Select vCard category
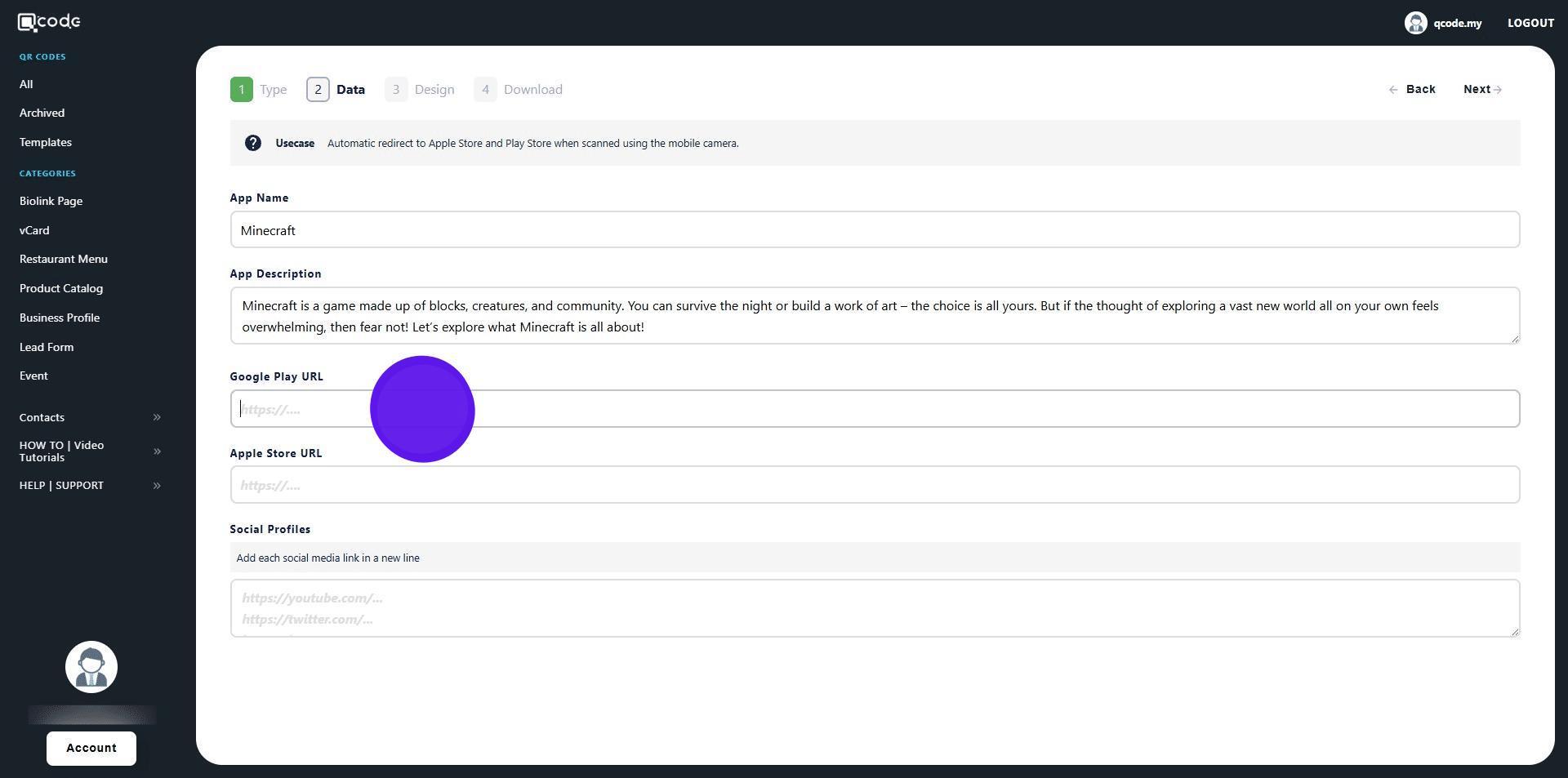 [34, 230]
